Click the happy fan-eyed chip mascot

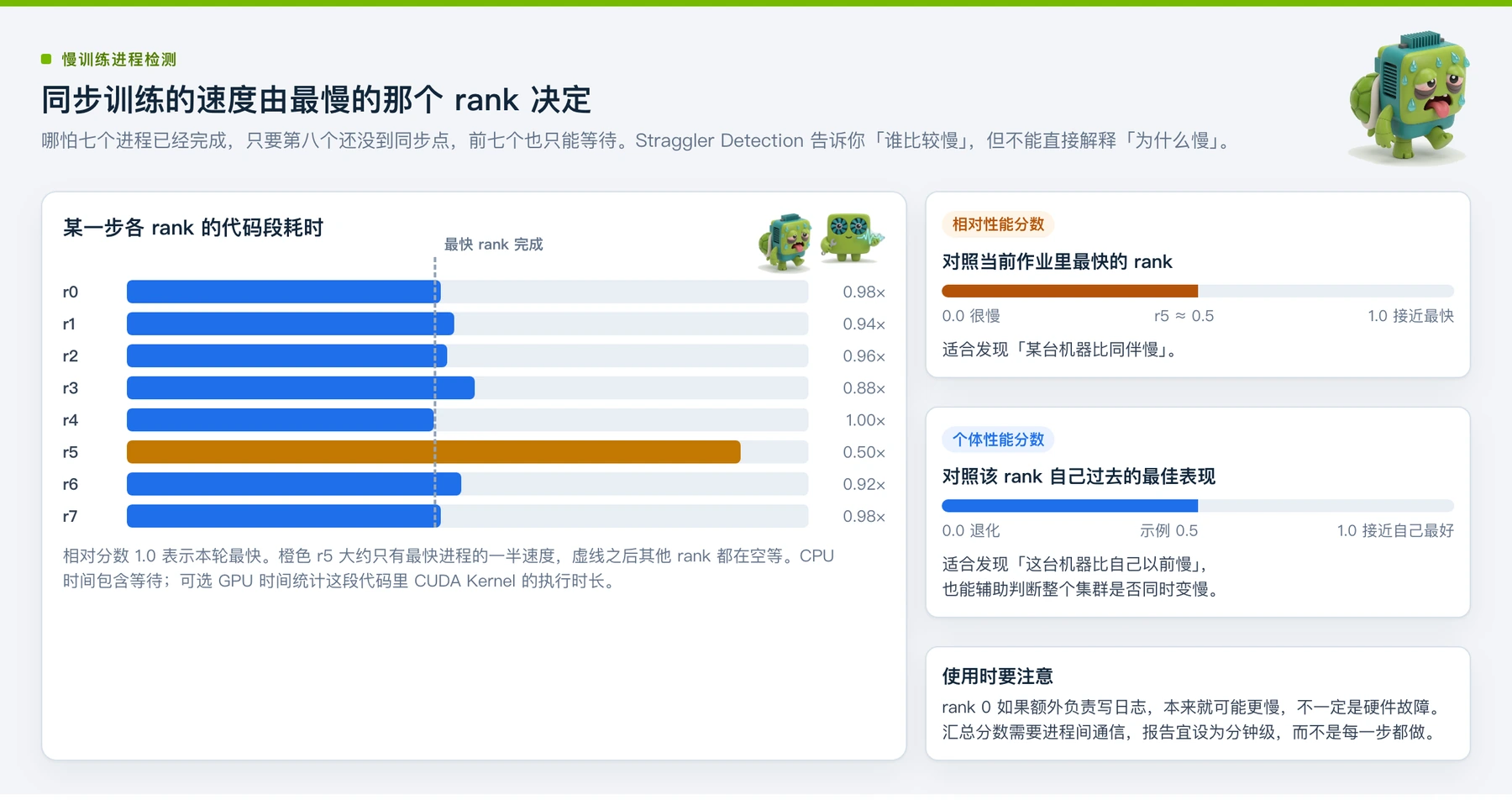(x=851, y=238)
